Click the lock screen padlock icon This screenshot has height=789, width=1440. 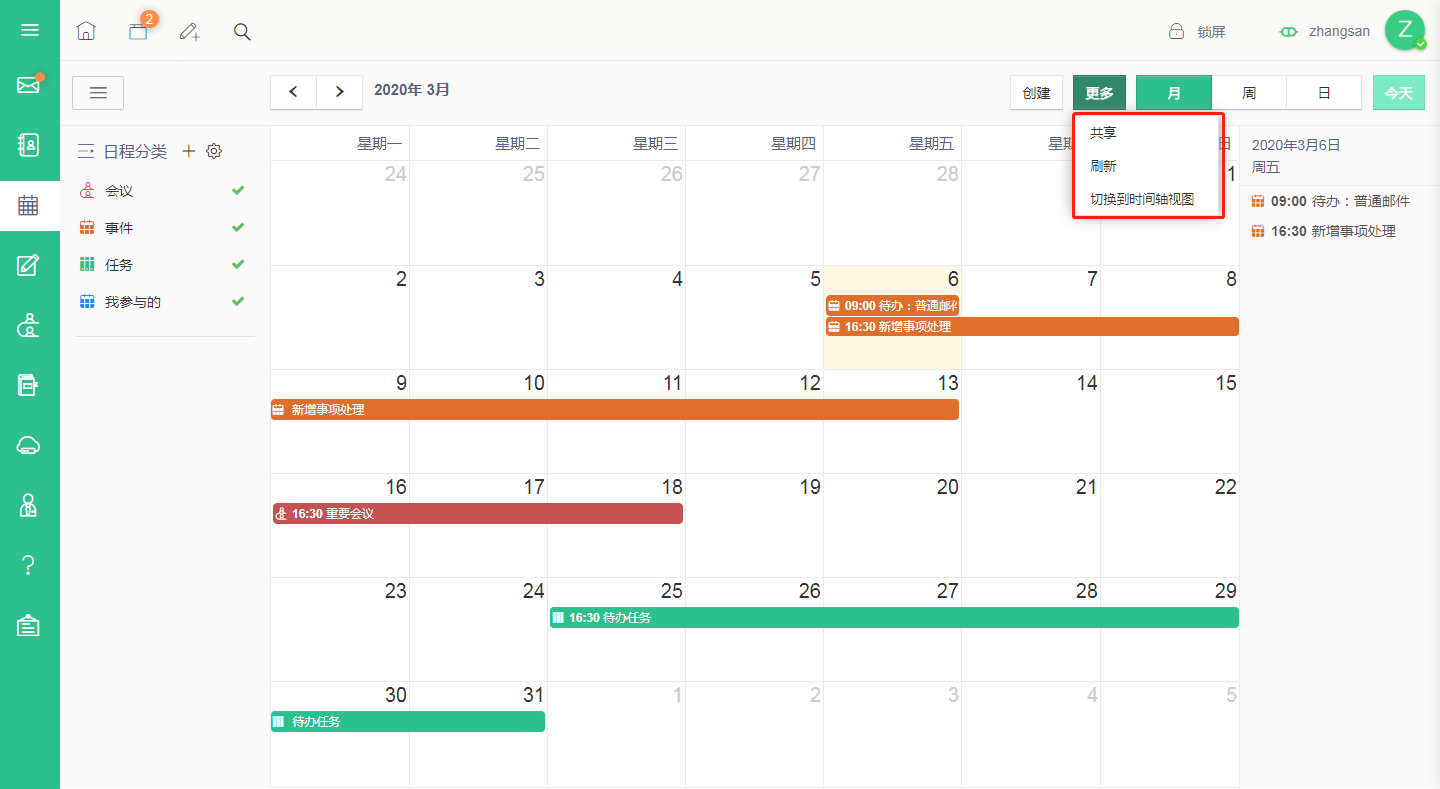[x=1177, y=31]
